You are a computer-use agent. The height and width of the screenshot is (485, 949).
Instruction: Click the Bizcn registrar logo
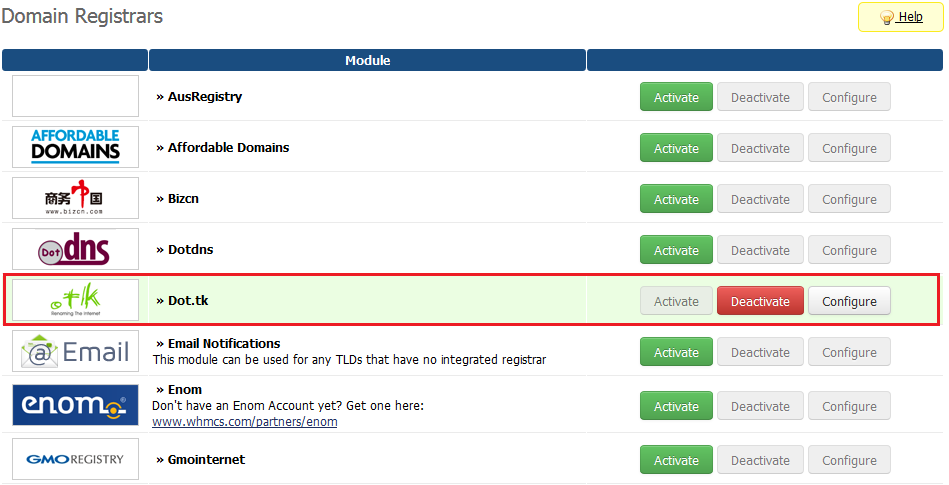(76, 198)
